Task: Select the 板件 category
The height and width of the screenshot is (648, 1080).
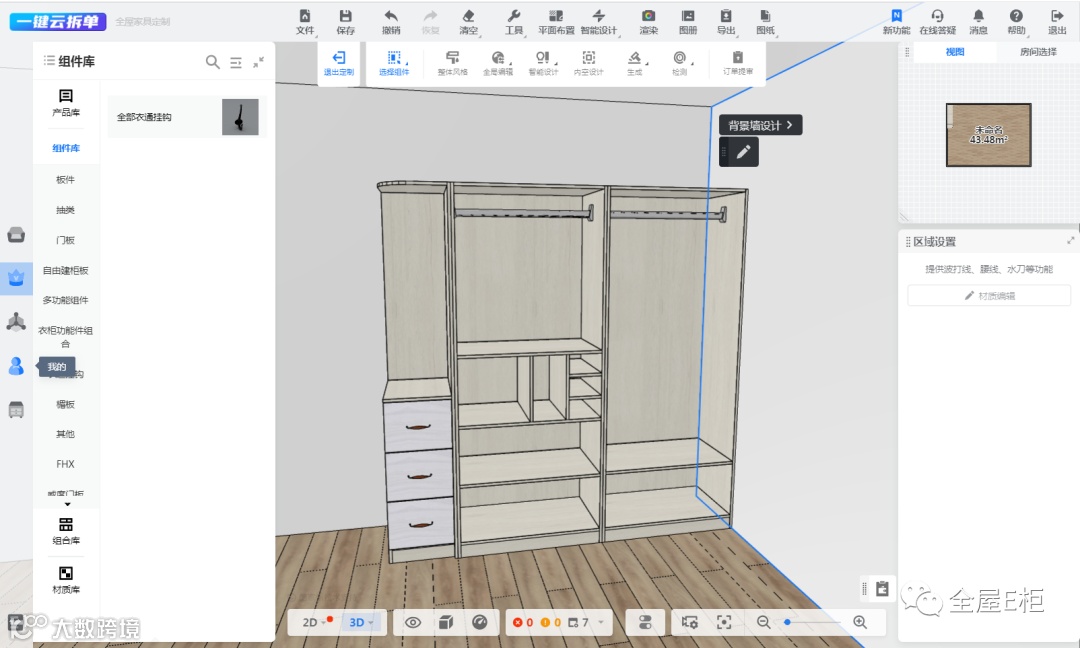Action: pyautogui.click(x=65, y=180)
